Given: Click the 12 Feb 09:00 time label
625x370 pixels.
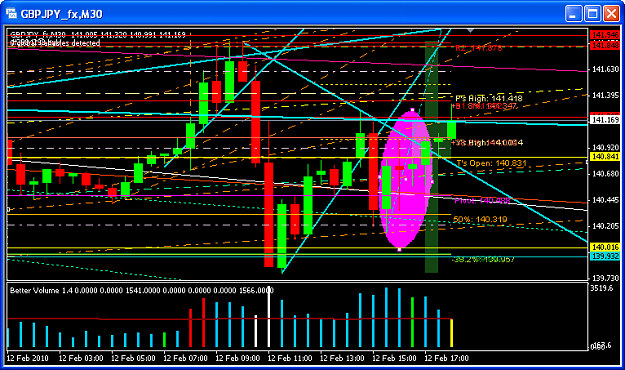Looking at the screenshot, I should coord(238,358).
